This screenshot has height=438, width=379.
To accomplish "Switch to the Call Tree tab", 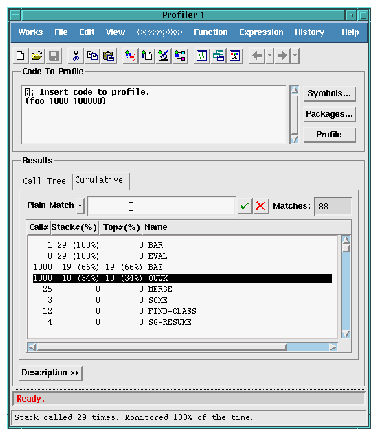I will (44, 181).
